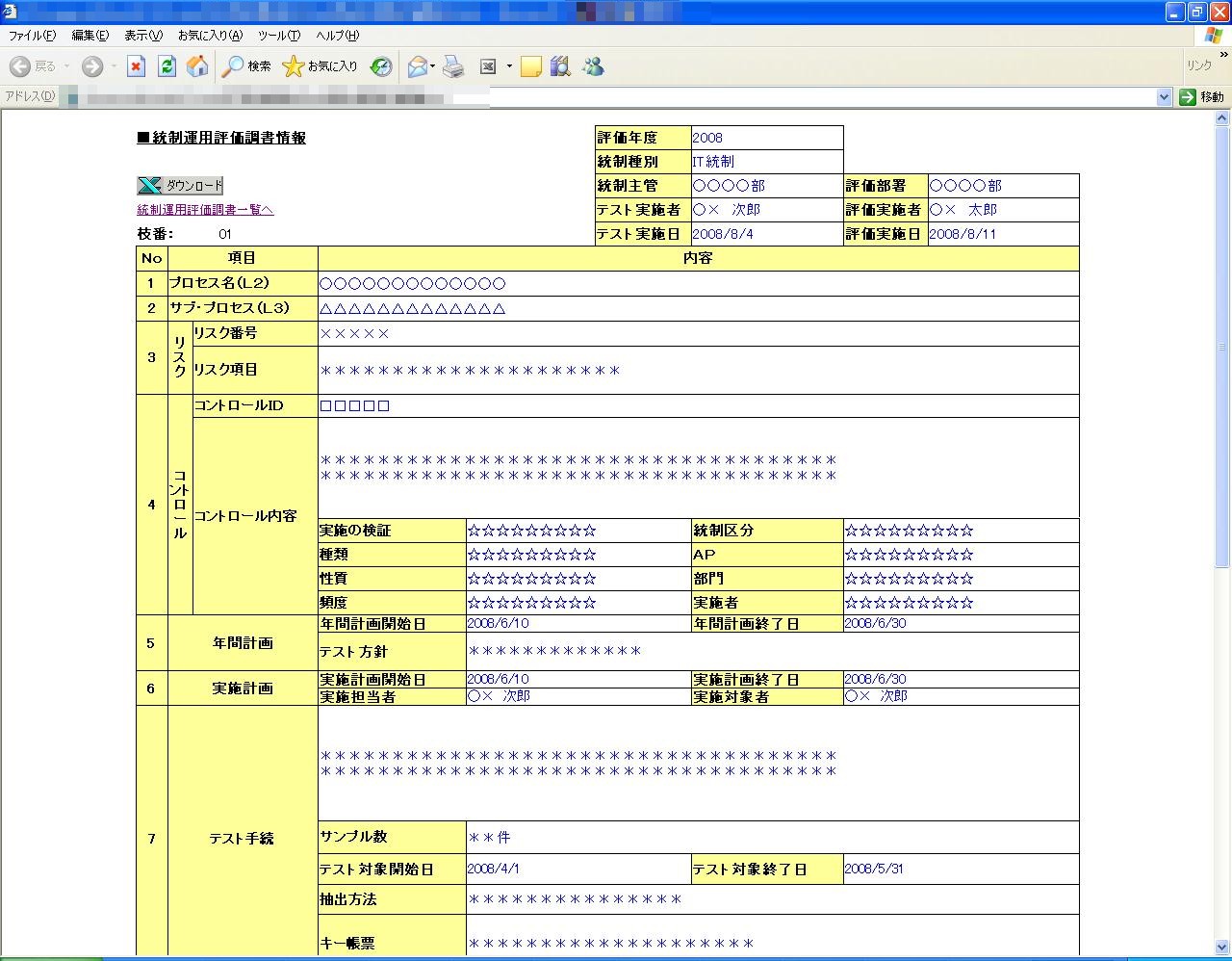Click the 評価実施日 value 2008/8/11

pyautogui.click(x=962, y=234)
